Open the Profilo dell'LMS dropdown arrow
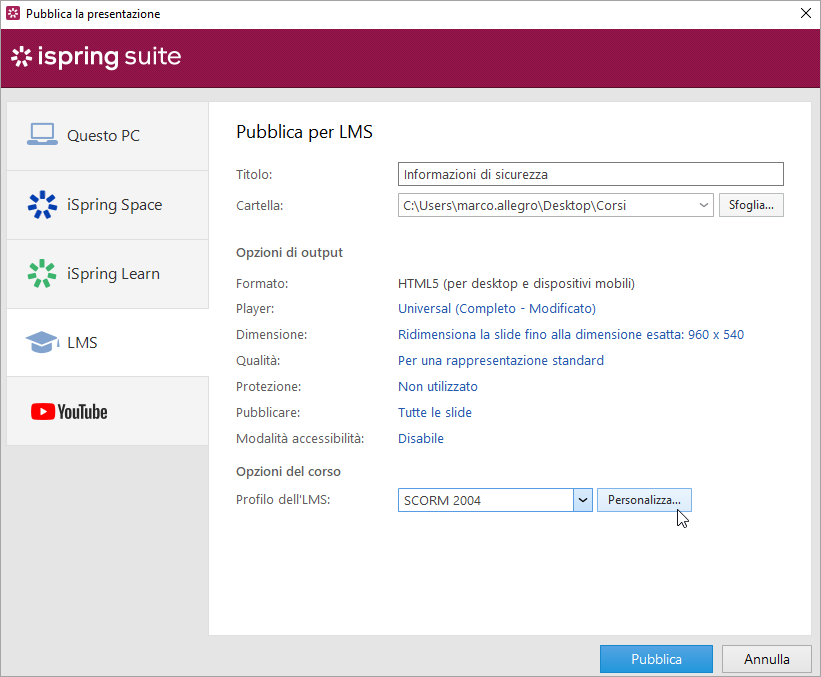 583,500
